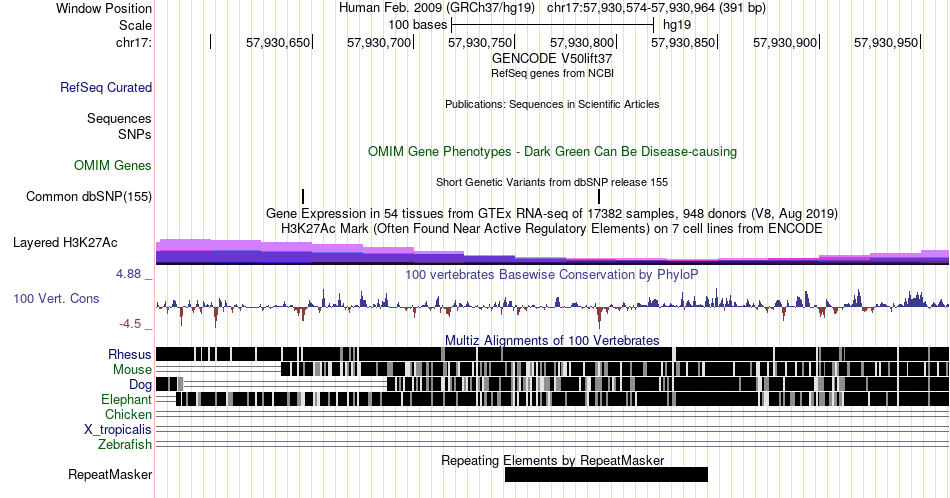Click the SNPs track label
Viewport: 950px width, 498px height.
tap(135, 134)
